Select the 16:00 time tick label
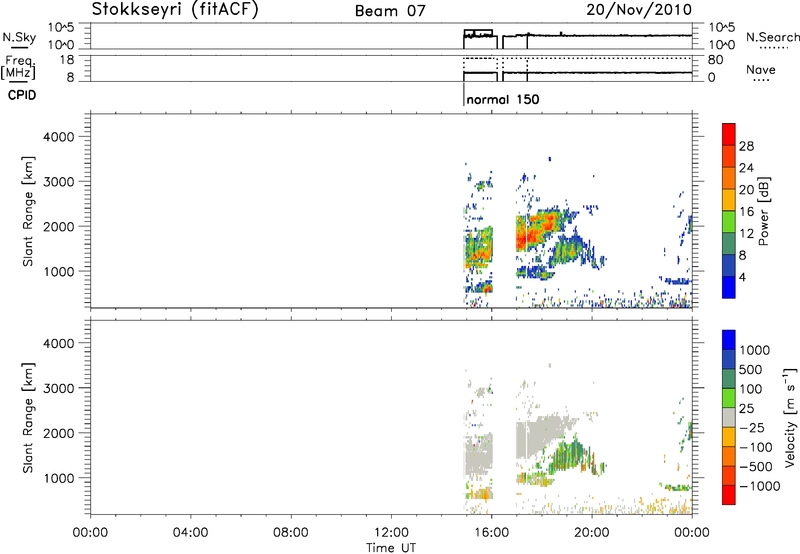The height and width of the screenshot is (554, 800). [491, 533]
